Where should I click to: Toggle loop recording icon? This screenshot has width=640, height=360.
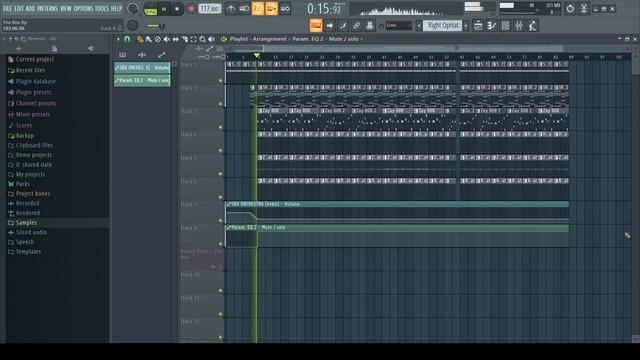click(285, 9)
